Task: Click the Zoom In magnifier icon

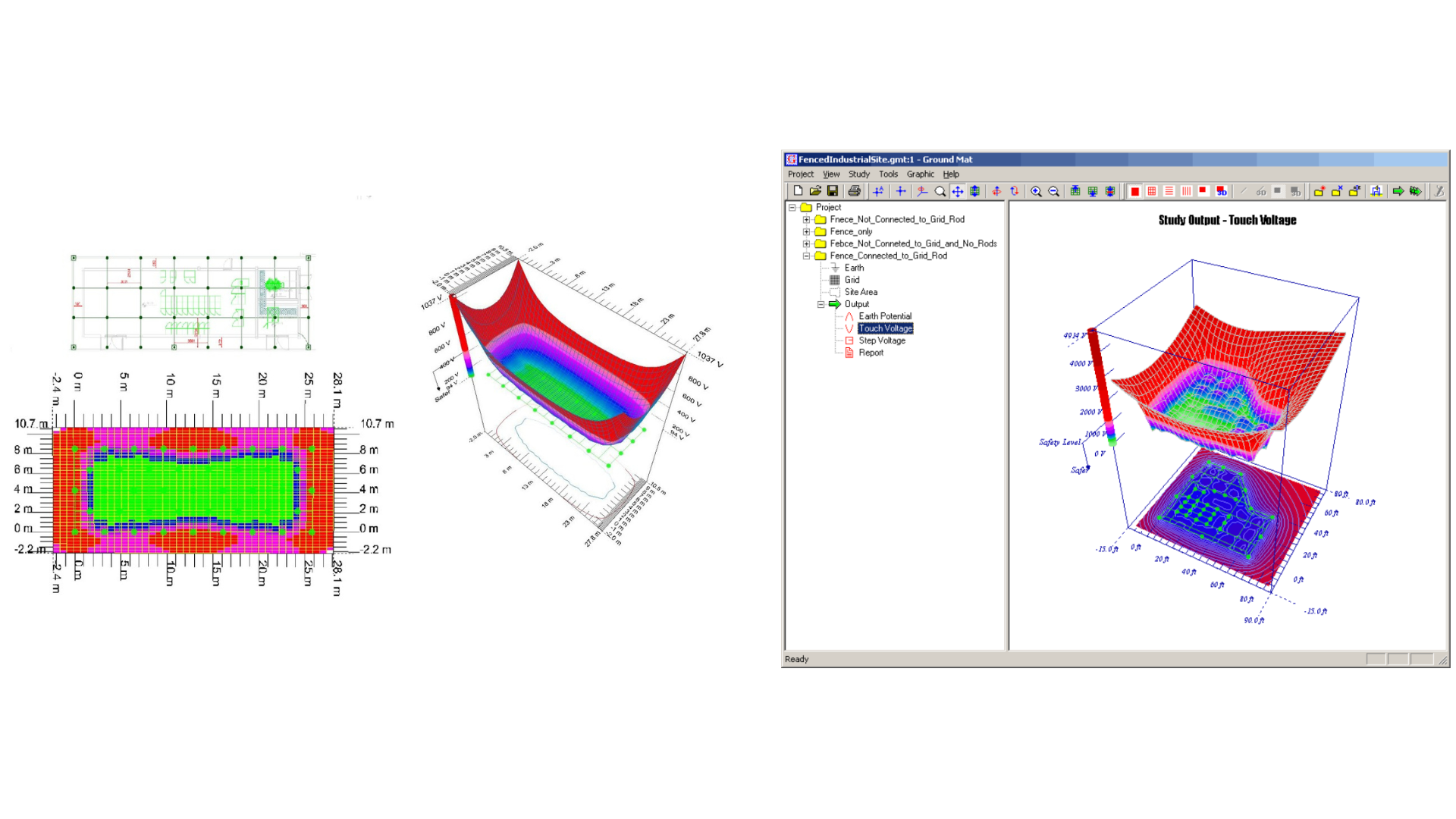Action: click(x=1036, y=191)
